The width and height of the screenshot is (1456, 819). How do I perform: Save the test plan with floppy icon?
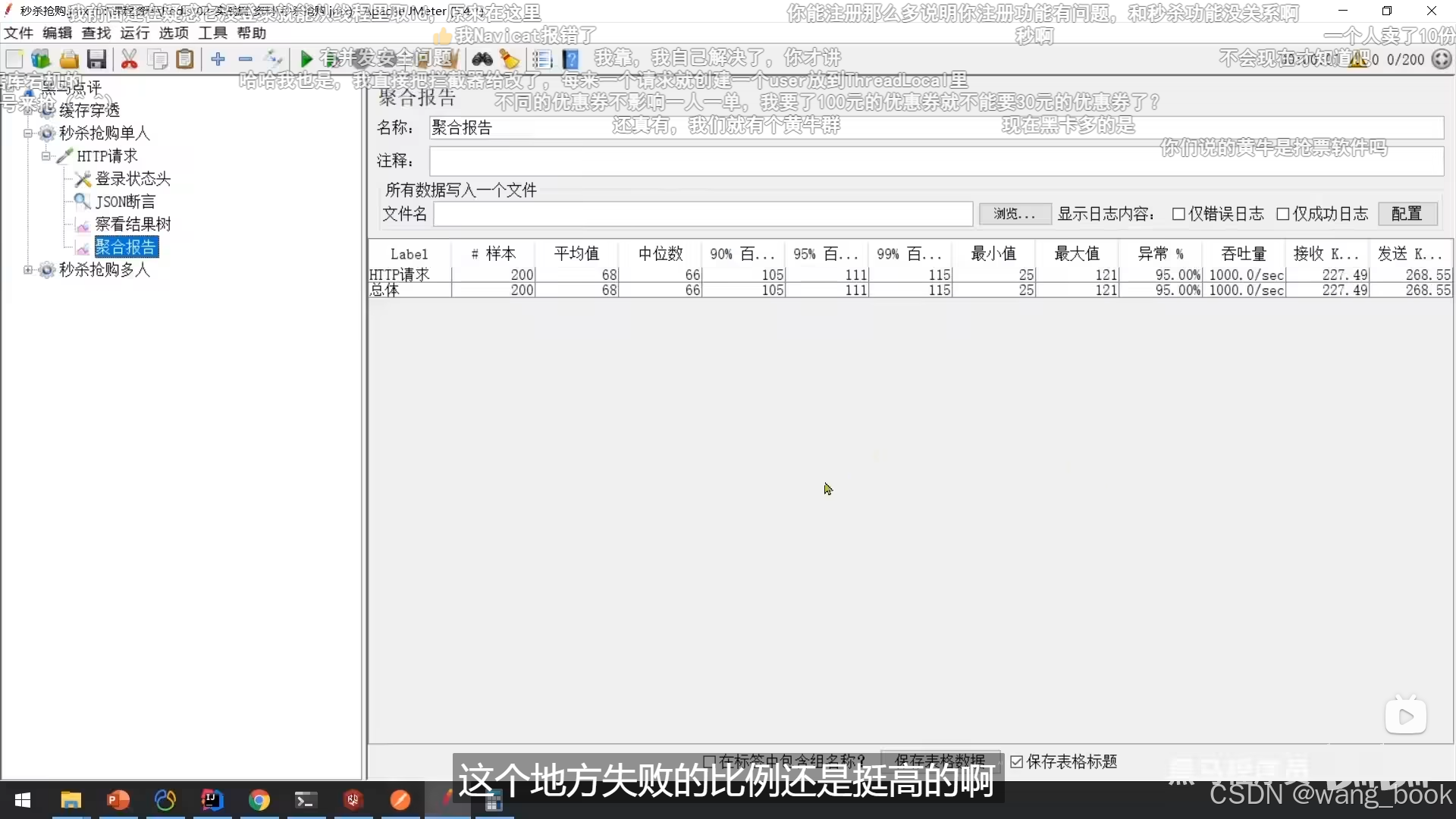pyautogui.click(x=96, y=59)
